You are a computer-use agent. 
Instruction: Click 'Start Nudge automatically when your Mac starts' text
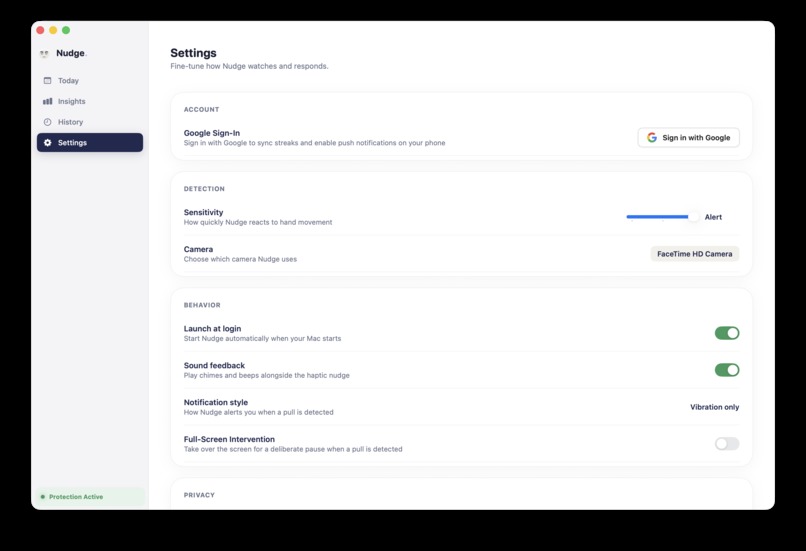click(x=262, y=338)
